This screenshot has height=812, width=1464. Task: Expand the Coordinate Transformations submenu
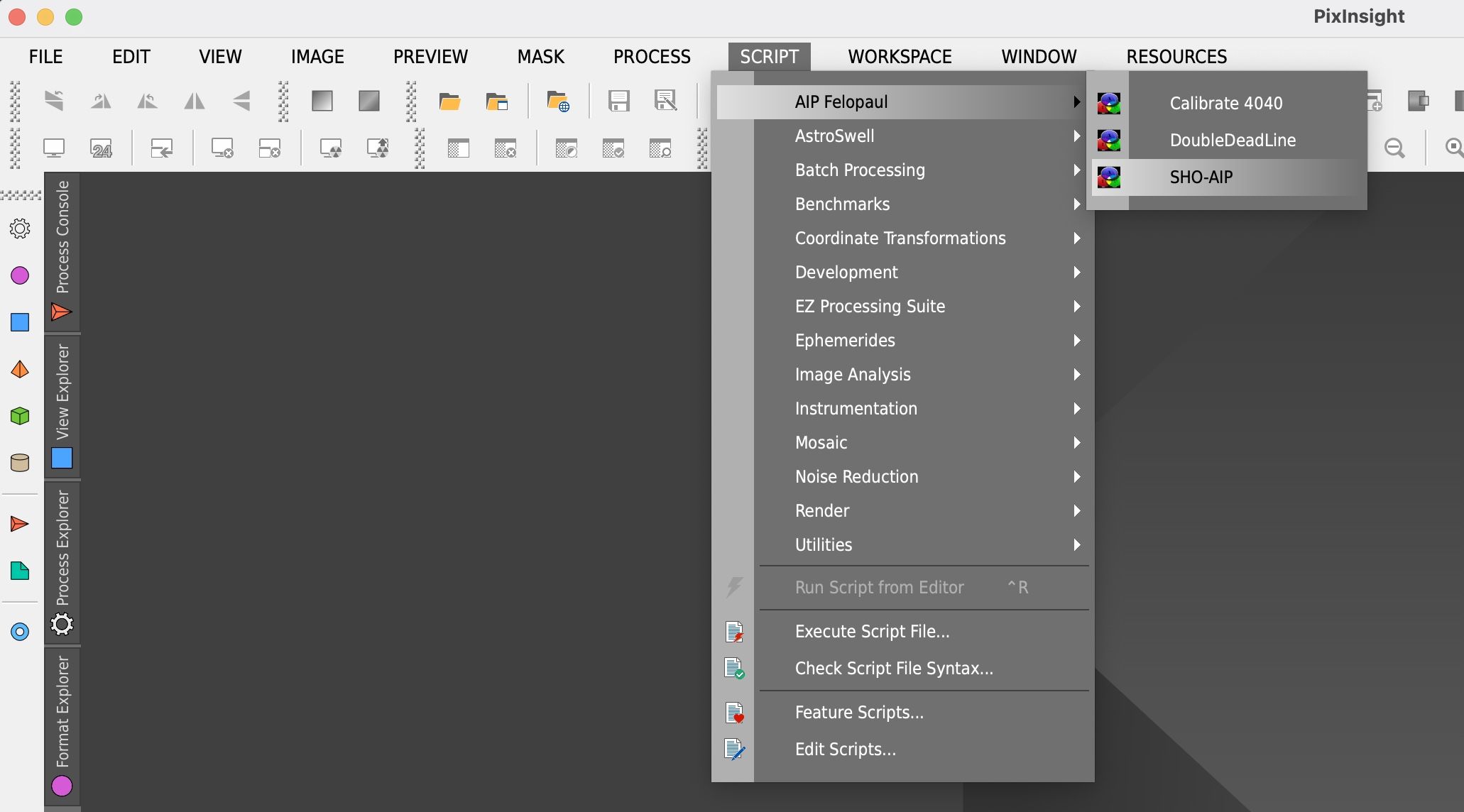coord(902,238)
